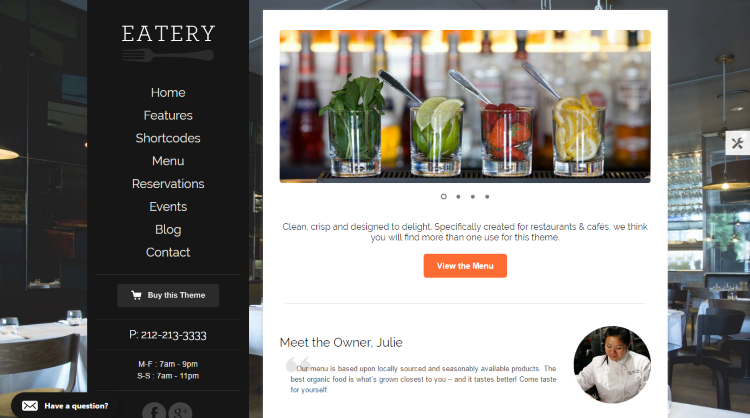Open the theme settings wrench icon
Viewport: 750px width, 418px height.
tap(737, 143)
